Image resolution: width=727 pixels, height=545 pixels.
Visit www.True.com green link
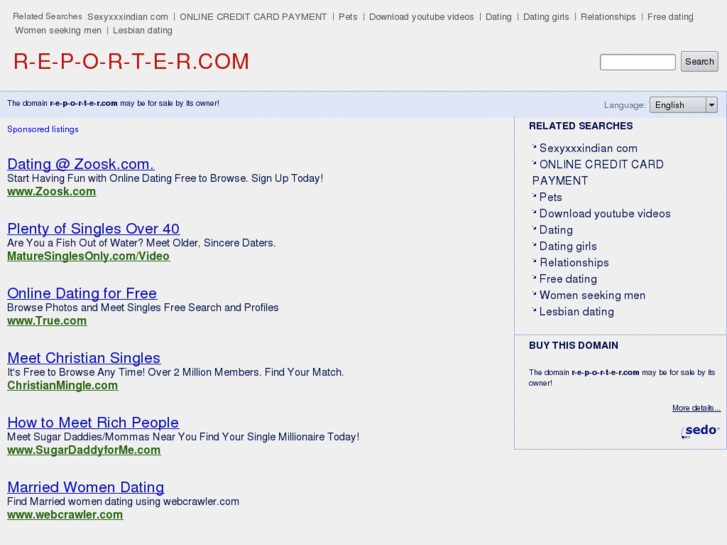click(47, 321)
